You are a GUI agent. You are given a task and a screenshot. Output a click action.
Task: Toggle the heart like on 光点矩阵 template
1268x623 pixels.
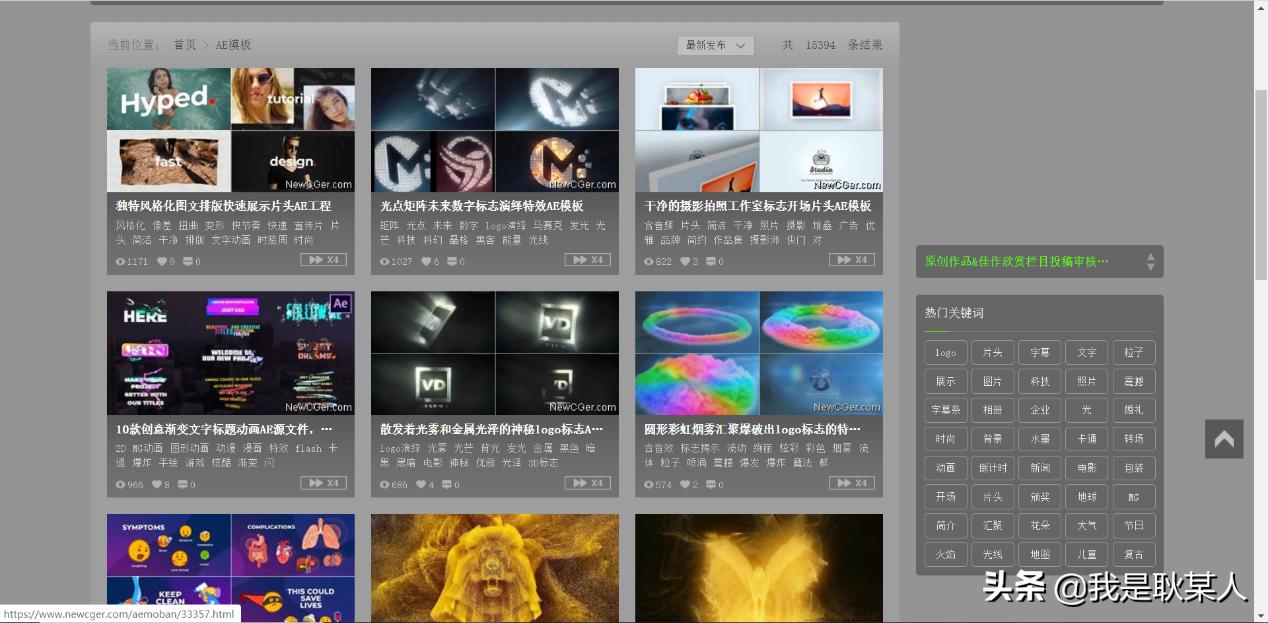[x=424, y=262]
